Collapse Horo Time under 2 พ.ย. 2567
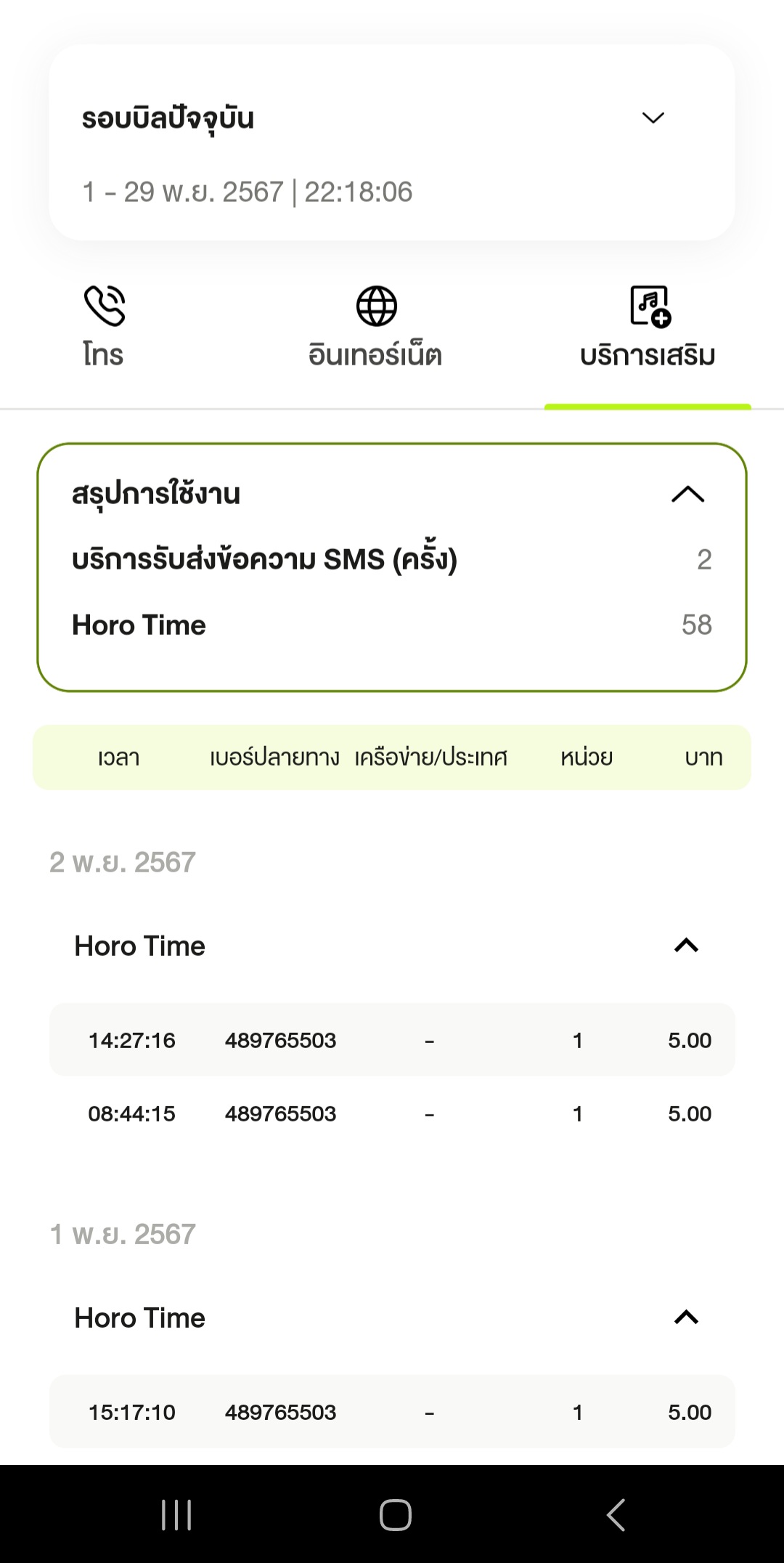The height and width of the screenshot is (1563, 784). pos(686,945)
